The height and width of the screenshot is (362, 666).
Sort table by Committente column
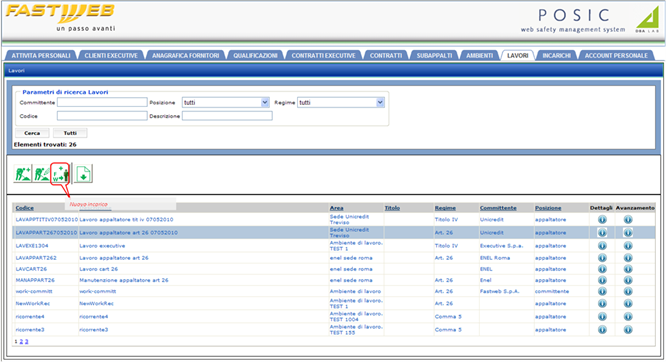(498, 208)
